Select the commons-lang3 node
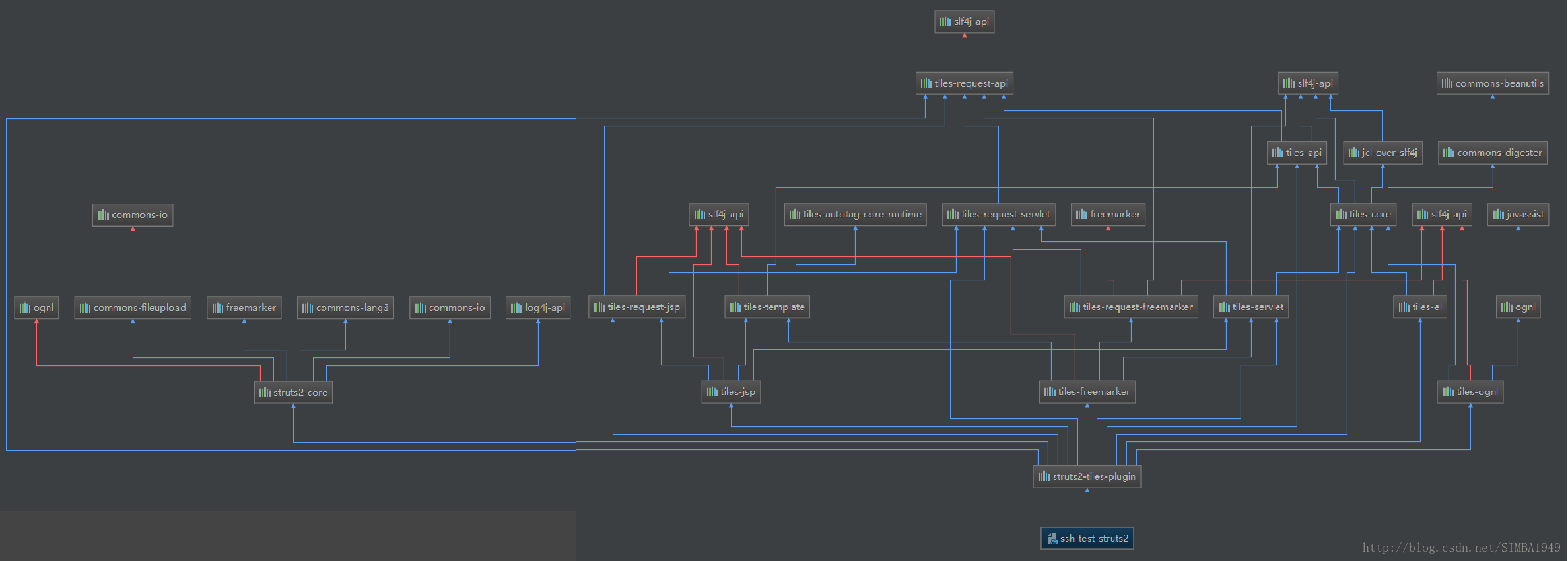This screenshot has width=1568, height=561. (x=345, y=307)
